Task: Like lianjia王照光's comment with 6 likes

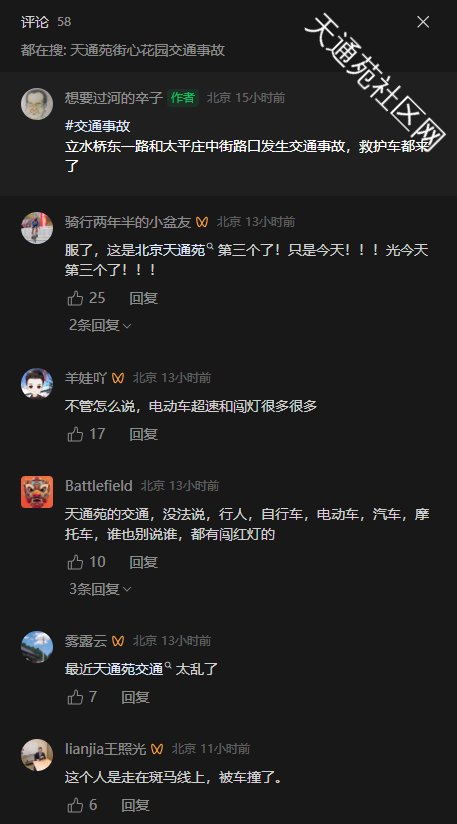Action: click(76, 805)
